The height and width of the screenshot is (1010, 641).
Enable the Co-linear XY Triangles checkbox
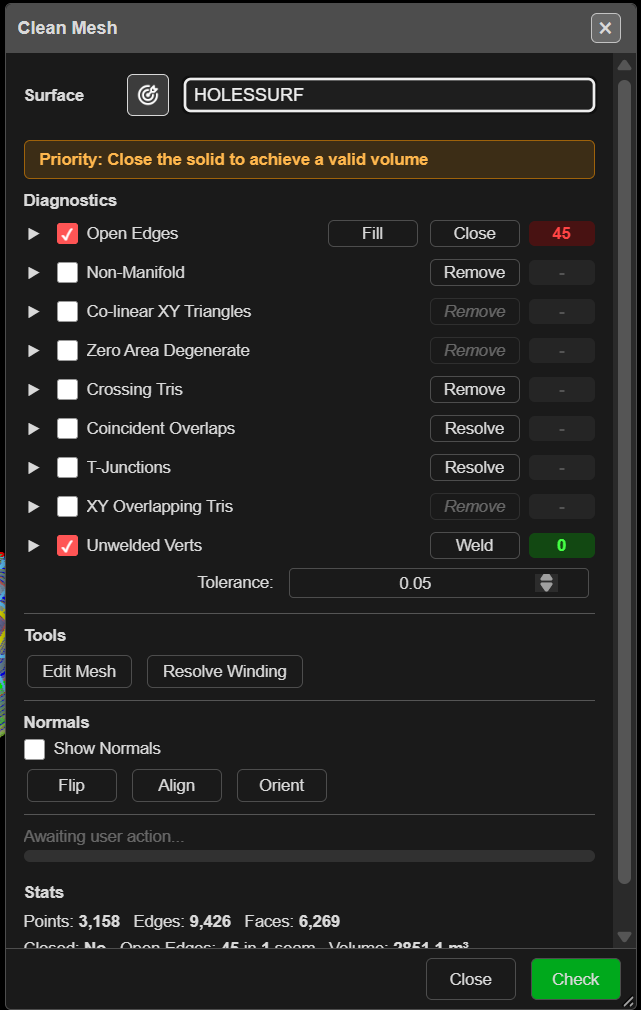click(68, 312)
